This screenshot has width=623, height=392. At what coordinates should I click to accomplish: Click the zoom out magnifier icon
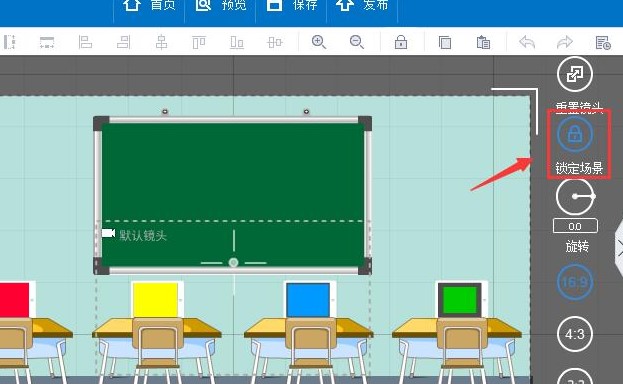tap(357, 42)
